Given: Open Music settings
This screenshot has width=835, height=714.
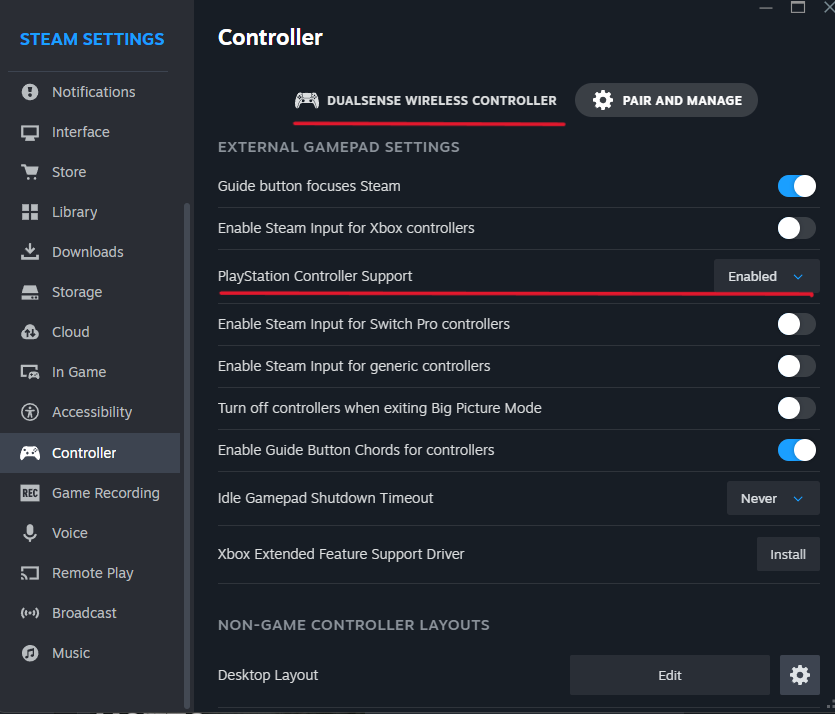Looking at the screenshot, I should coord(90,653).
